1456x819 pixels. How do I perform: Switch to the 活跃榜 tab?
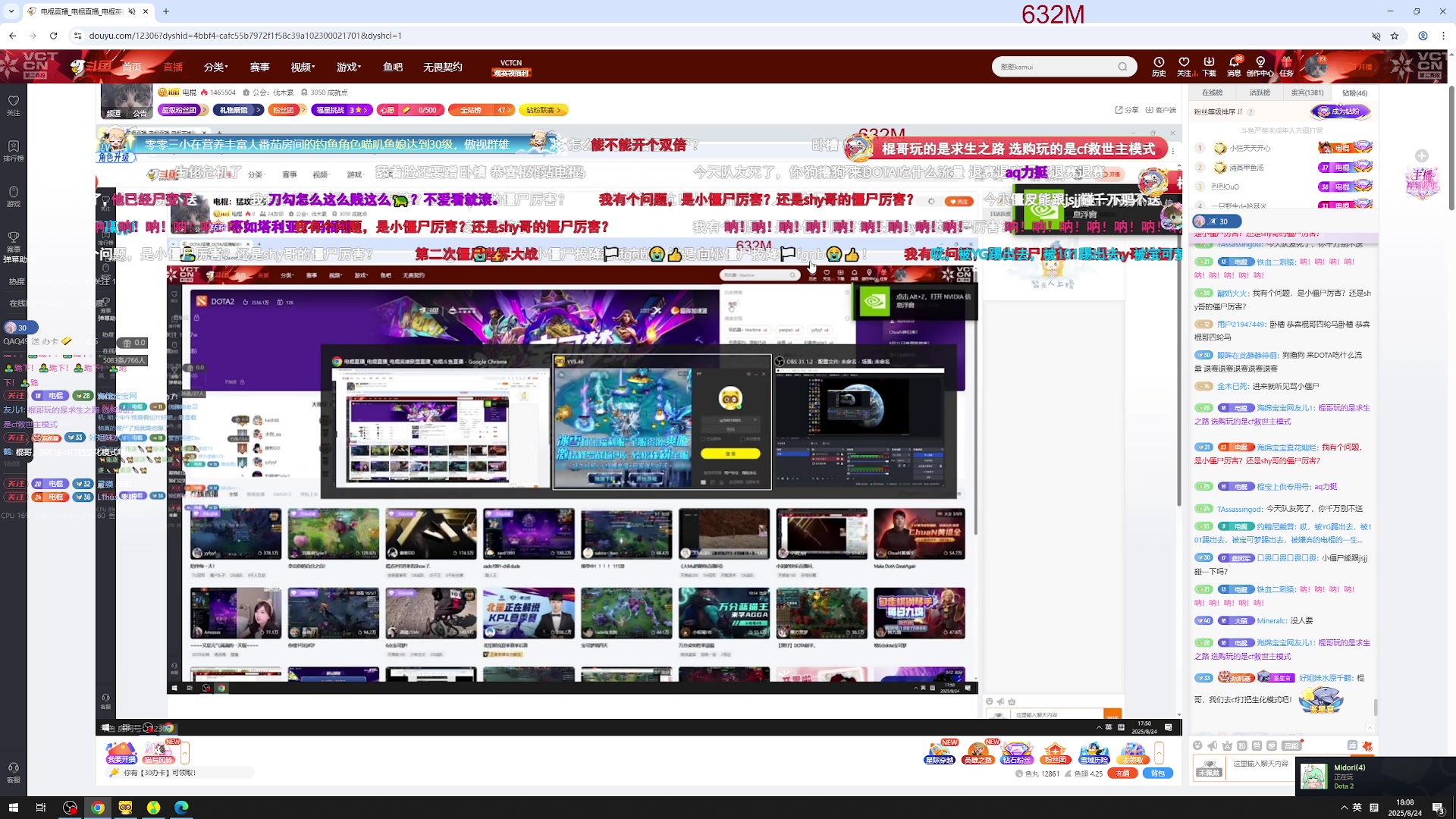coord(1260,93)
